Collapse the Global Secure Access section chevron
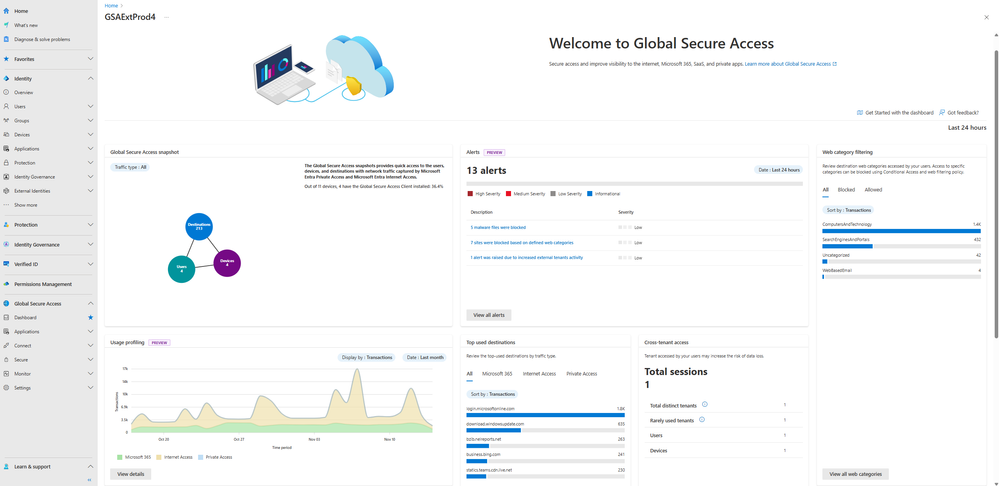Image resolution: width=999 pixels, height=486 pixels. pyautogui.click(x=90, y=304)
